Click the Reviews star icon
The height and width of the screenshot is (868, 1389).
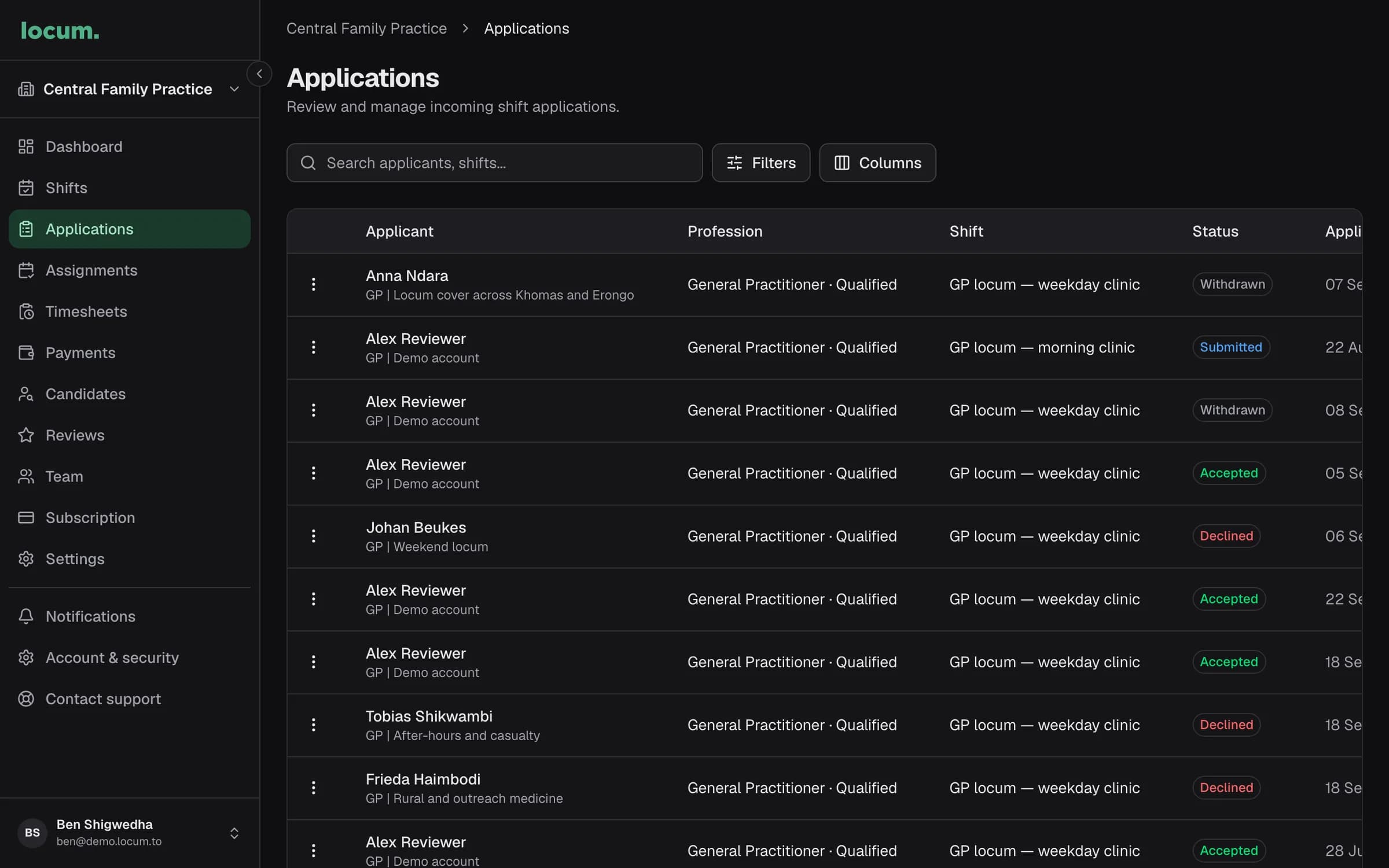[x=26, y=435]
